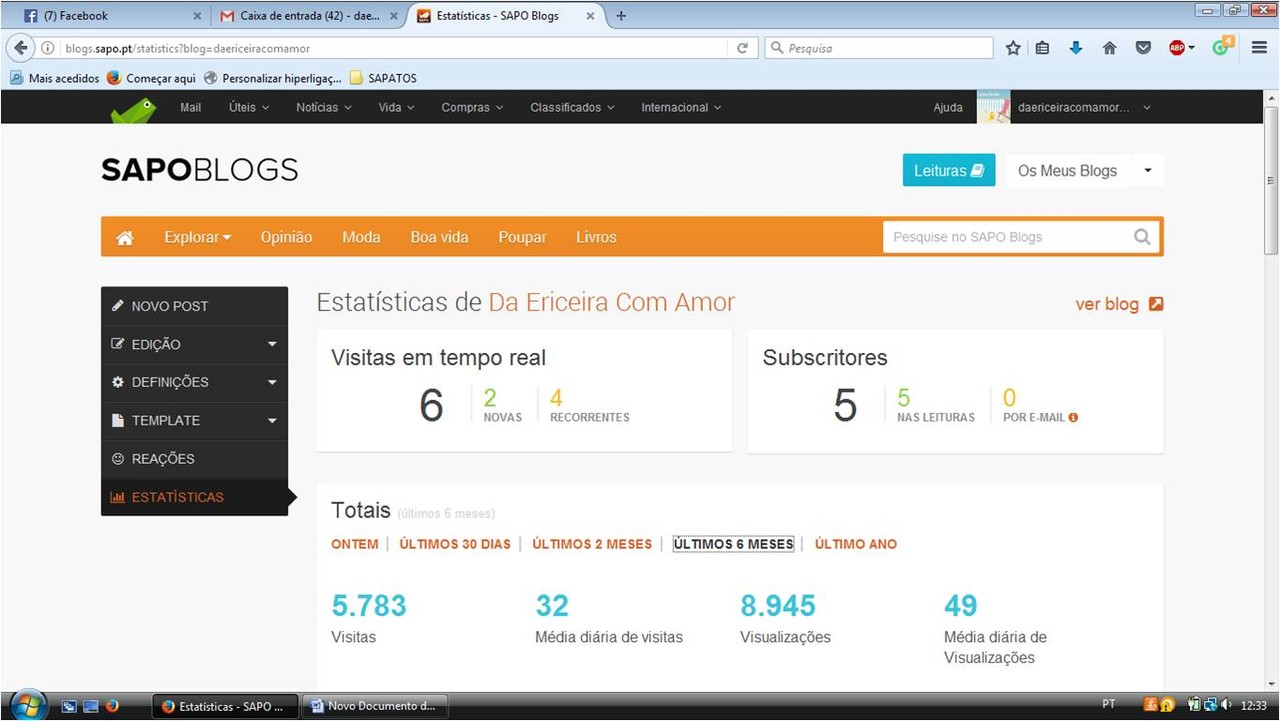Screen dimensions: 1280x721
Task: Select the Novo Post pencil icon
Action: (x=118, y=305)
